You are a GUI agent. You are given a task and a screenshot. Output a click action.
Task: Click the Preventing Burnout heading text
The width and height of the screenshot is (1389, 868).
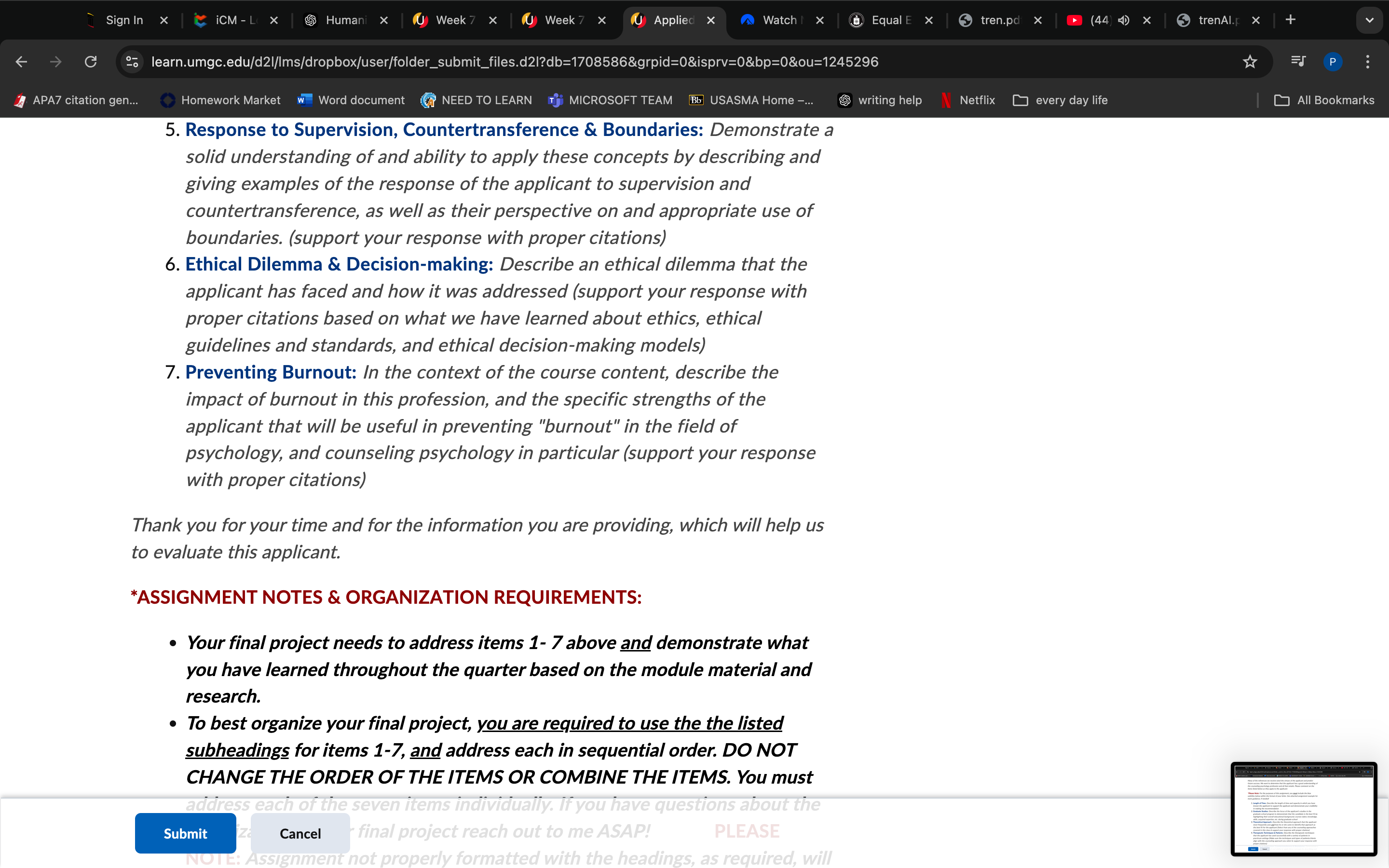(x=271, y=372)
